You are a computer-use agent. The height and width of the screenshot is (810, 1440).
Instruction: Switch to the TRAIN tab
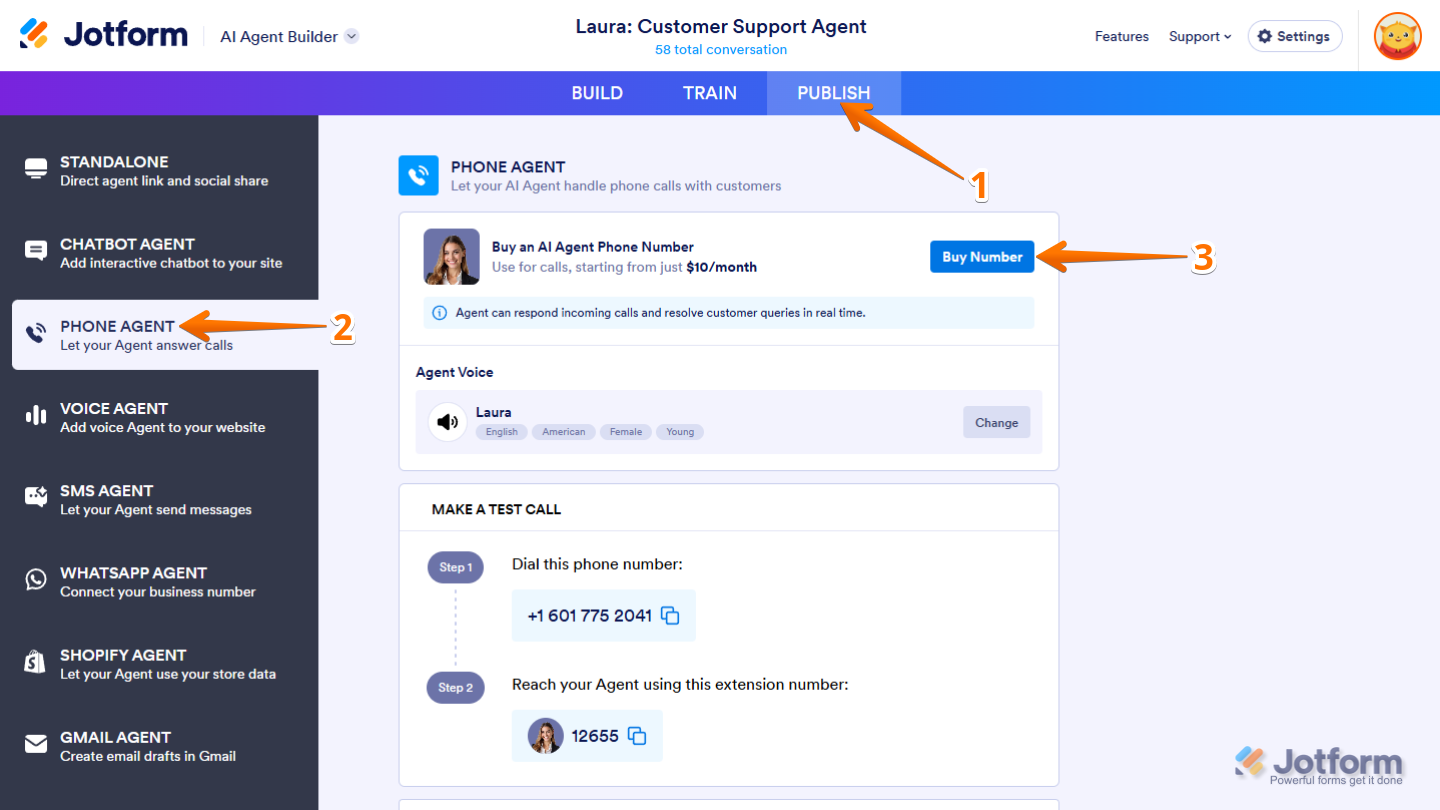pyautogui.click(x=710, y=93)
